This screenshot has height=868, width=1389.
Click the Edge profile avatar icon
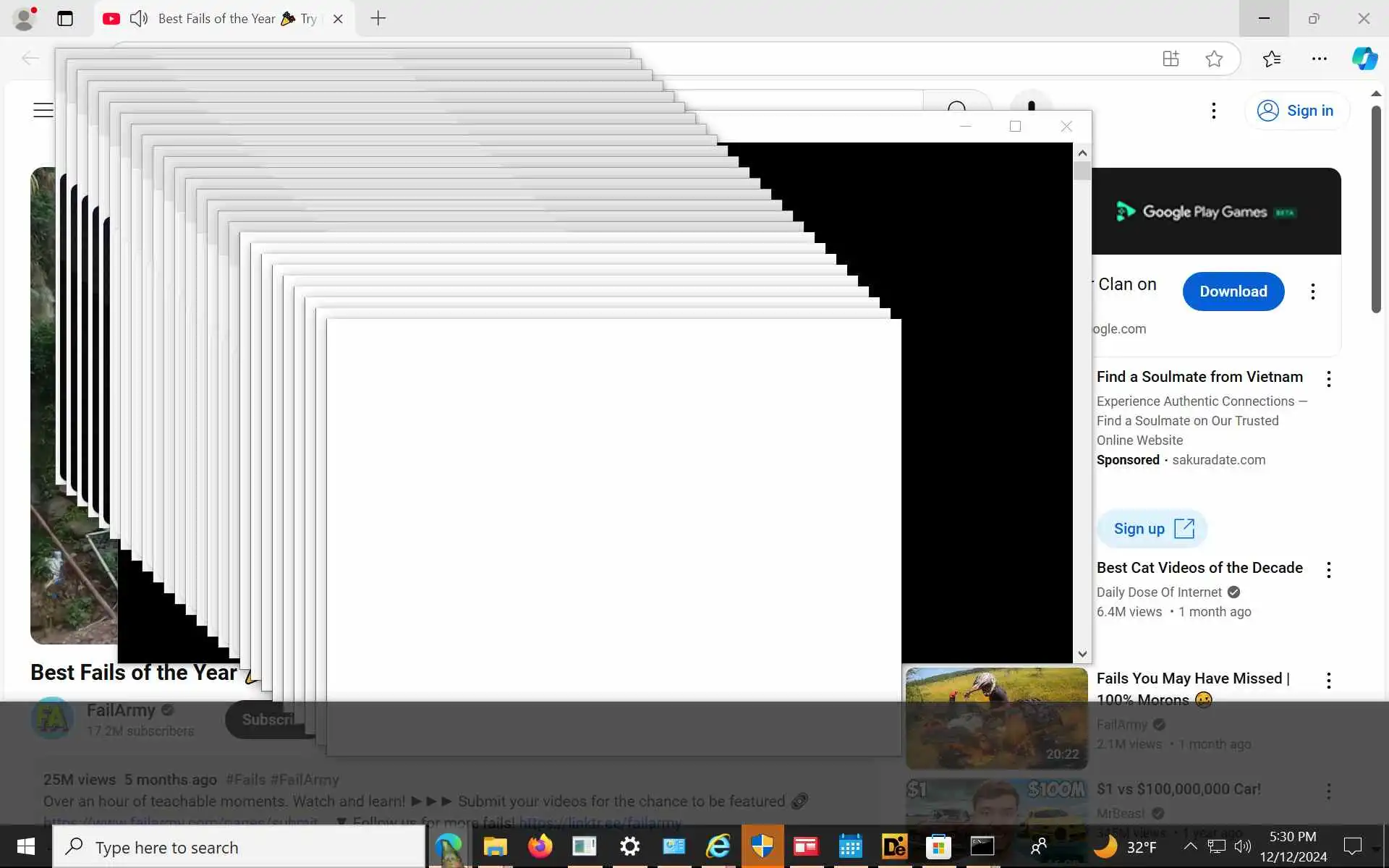tap(25, 19)
